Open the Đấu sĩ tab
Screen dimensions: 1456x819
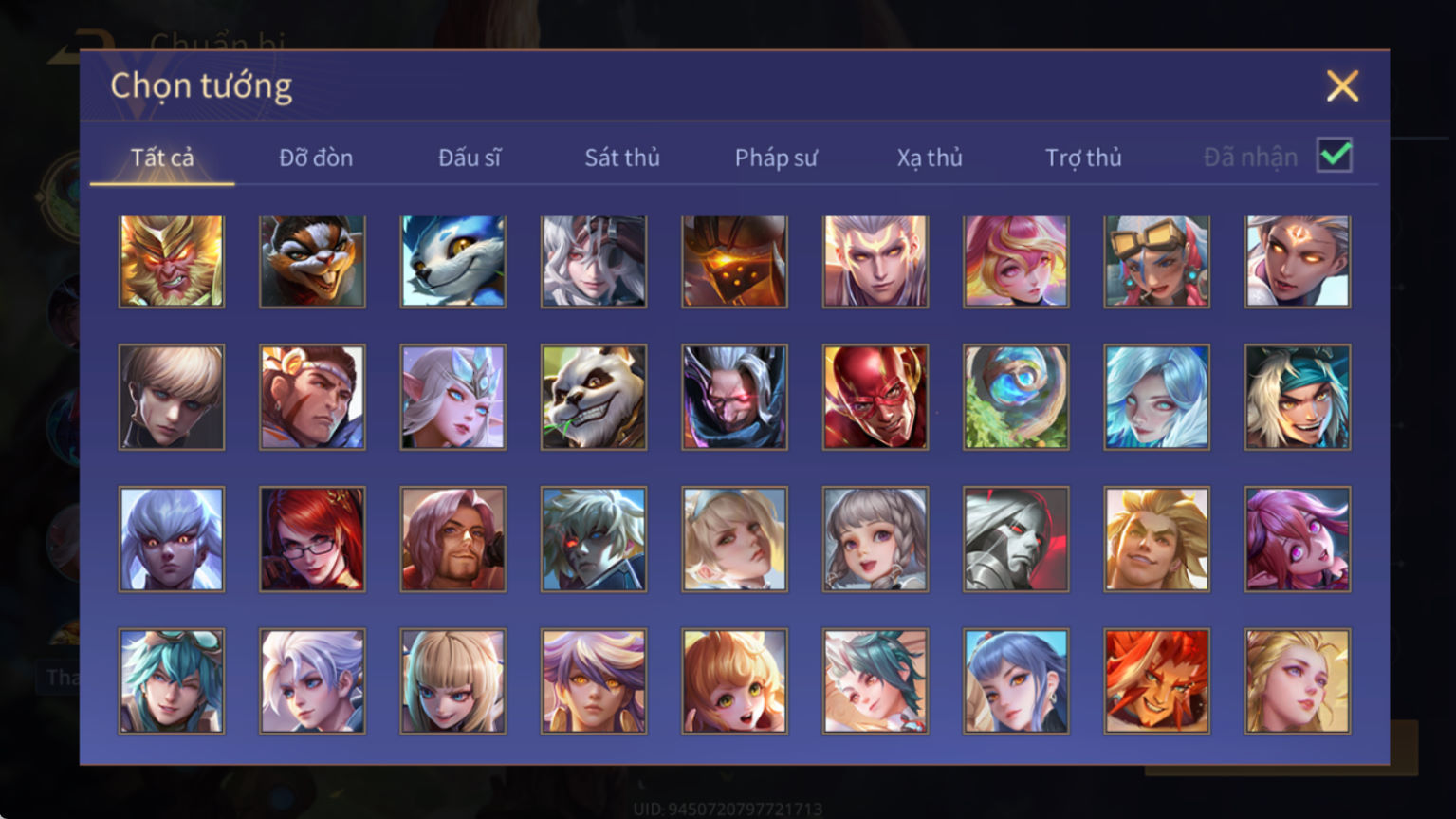470,158
